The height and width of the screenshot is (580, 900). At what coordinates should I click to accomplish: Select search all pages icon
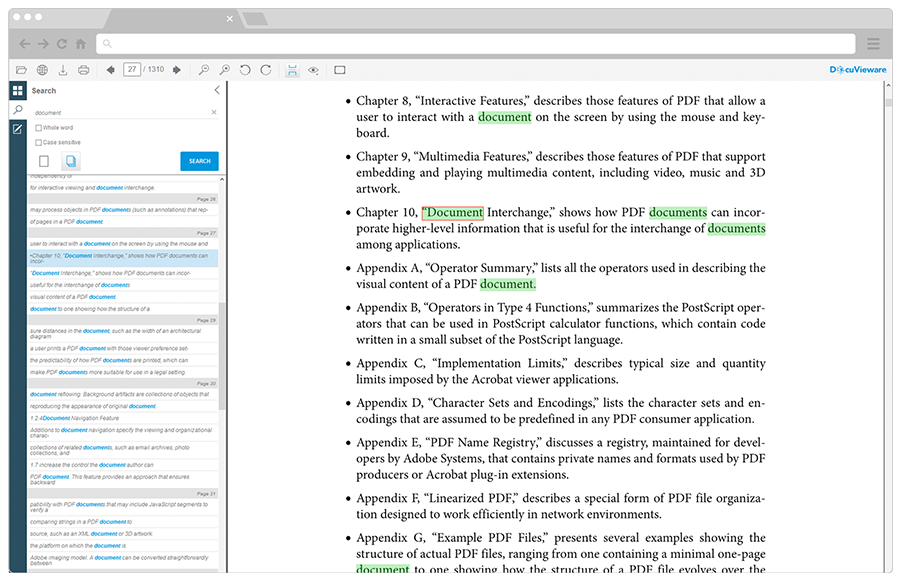point(71,161)
